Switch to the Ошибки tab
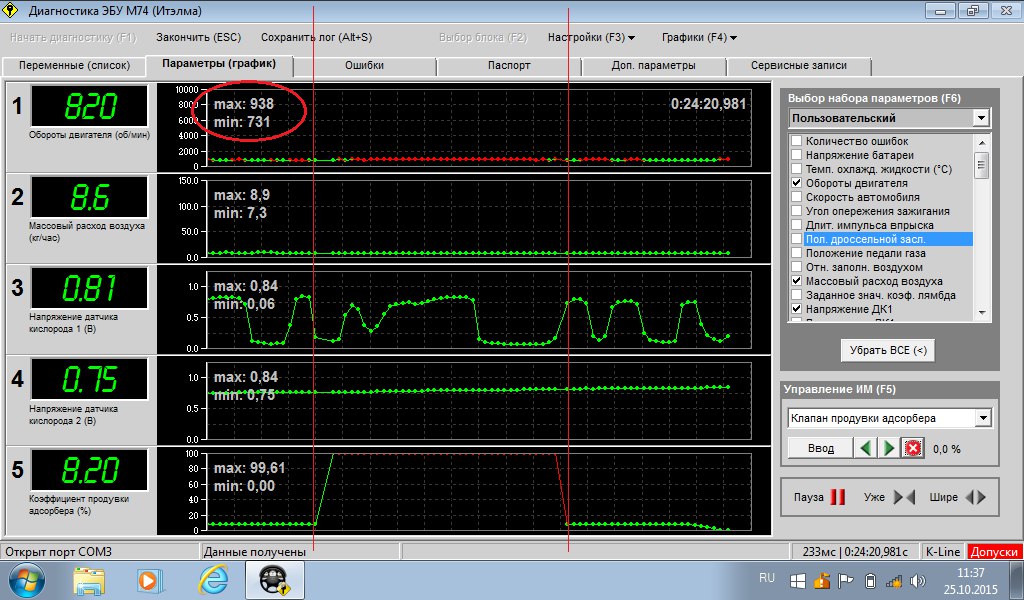The image size is (1024, 600). [x=364, y=65]
